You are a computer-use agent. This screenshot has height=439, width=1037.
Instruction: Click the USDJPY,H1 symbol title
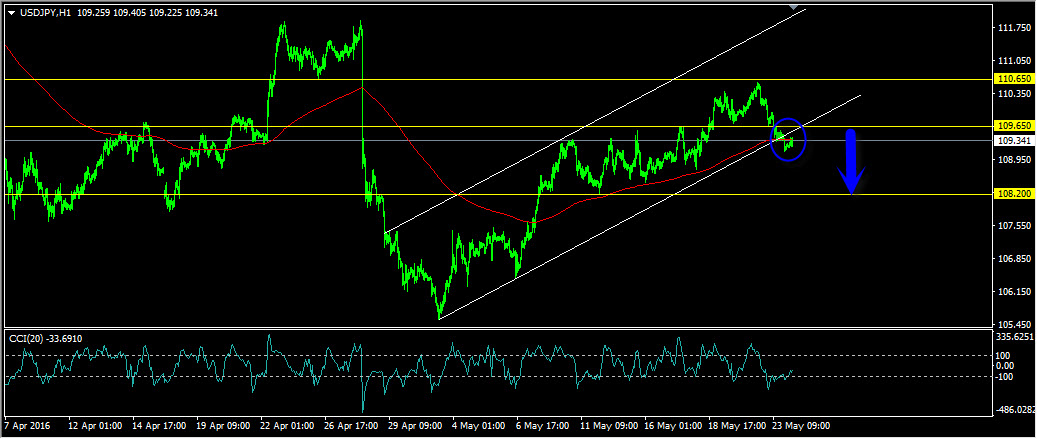44,13
